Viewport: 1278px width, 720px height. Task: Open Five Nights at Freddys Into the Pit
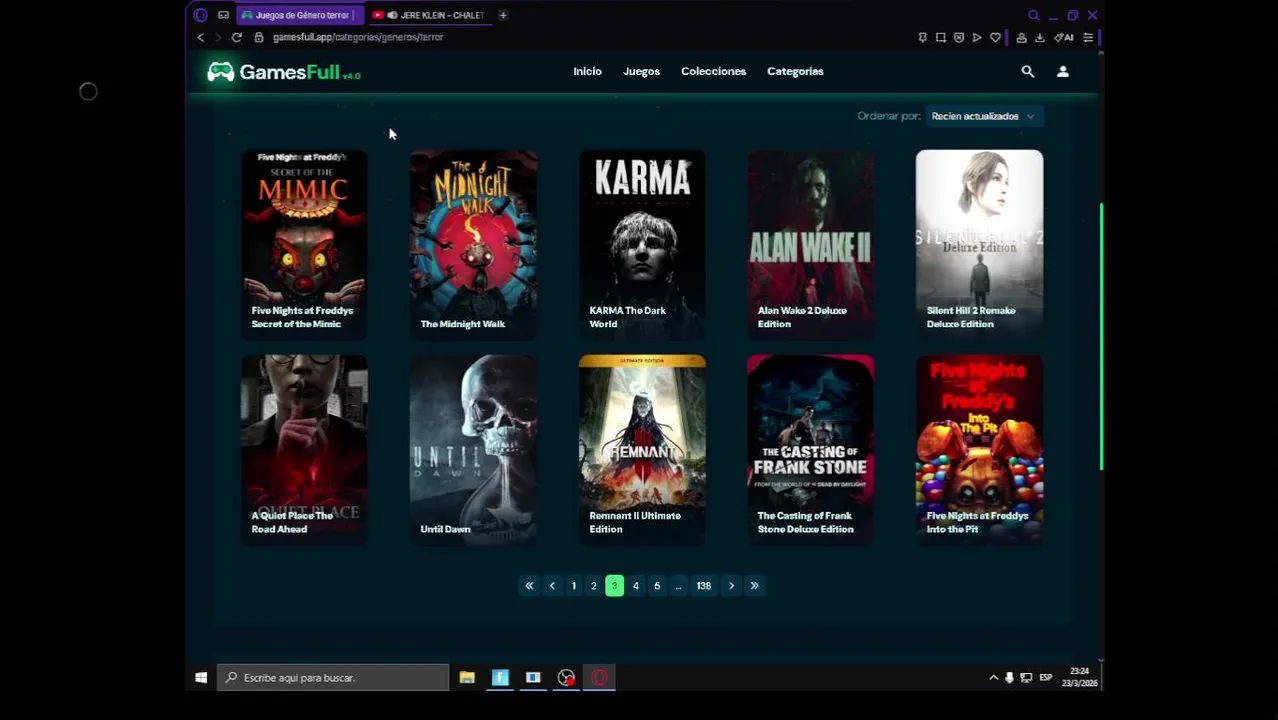(979, 449)
